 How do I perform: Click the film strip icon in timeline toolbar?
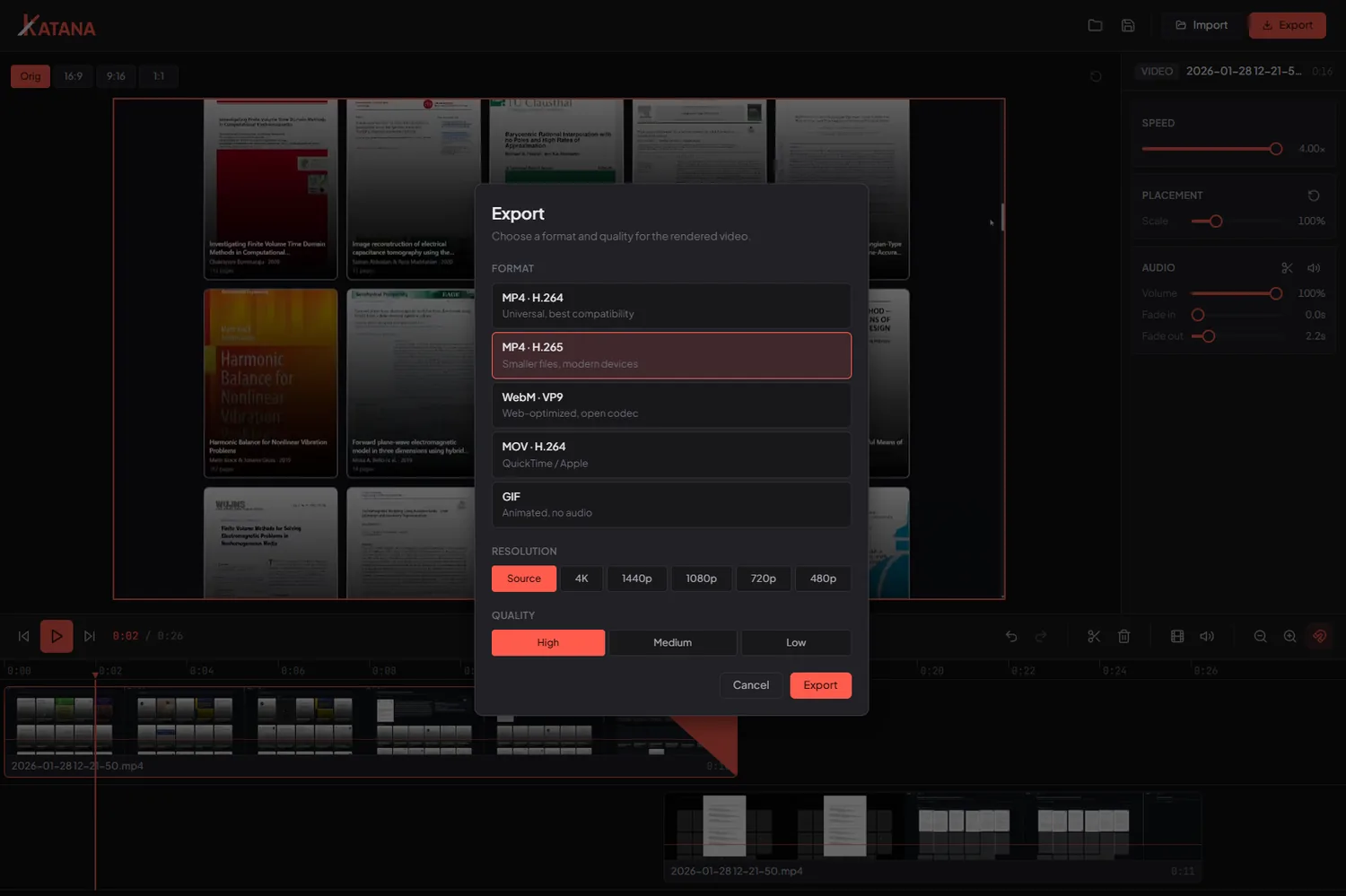pos(1177,636)
